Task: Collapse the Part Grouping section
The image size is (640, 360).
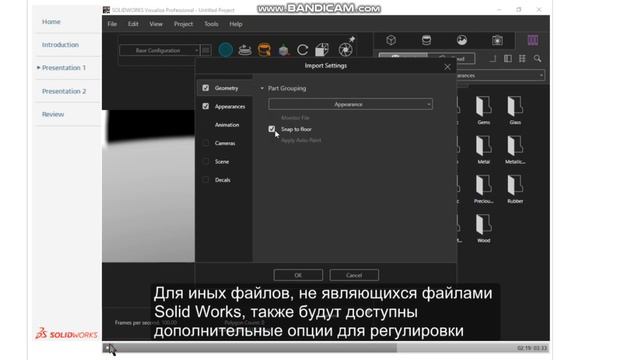Action: (262, 88)
